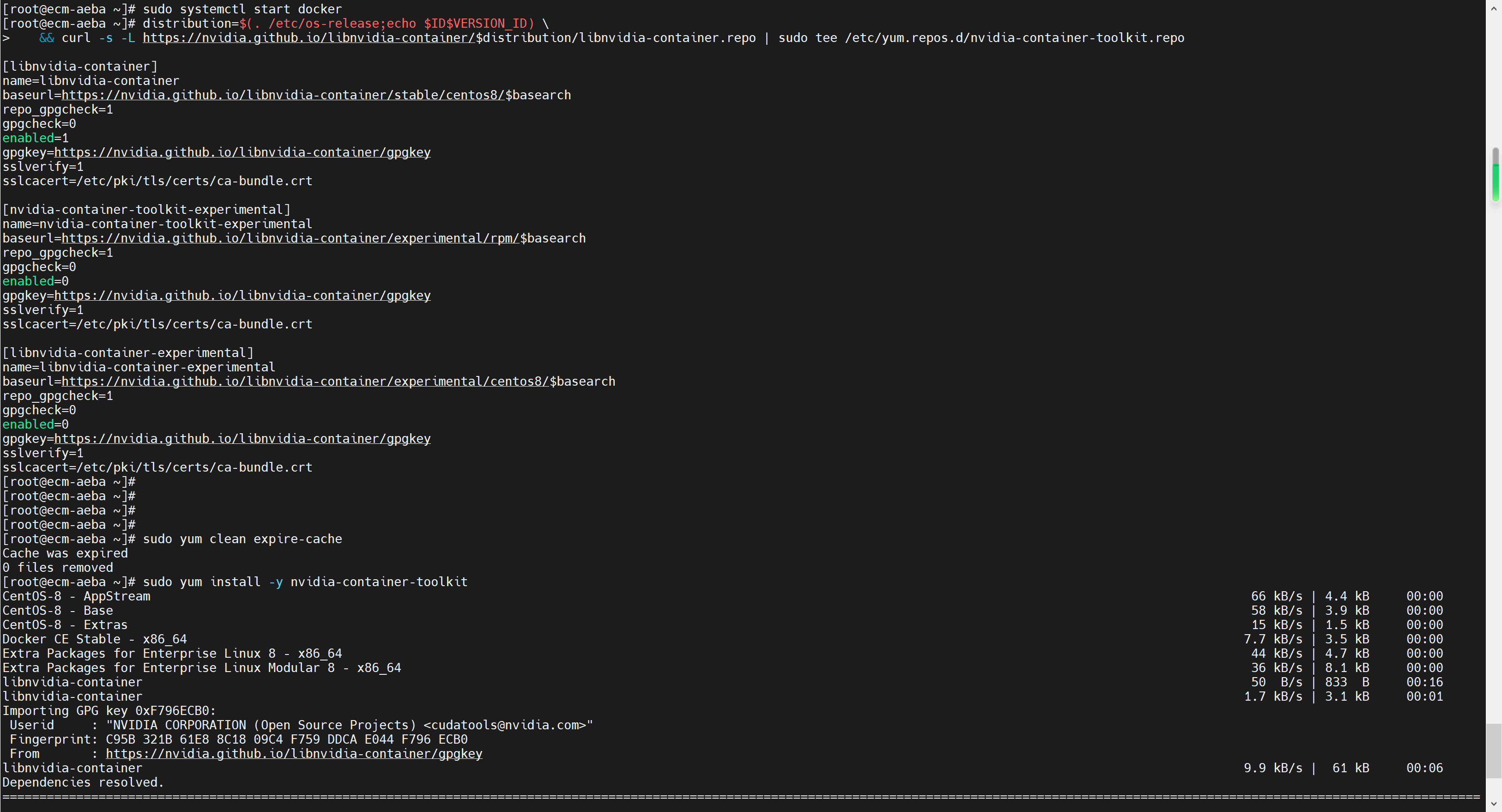Open the stable/centos8 baseurl link

pyautogui.click(x=283, y=95)
